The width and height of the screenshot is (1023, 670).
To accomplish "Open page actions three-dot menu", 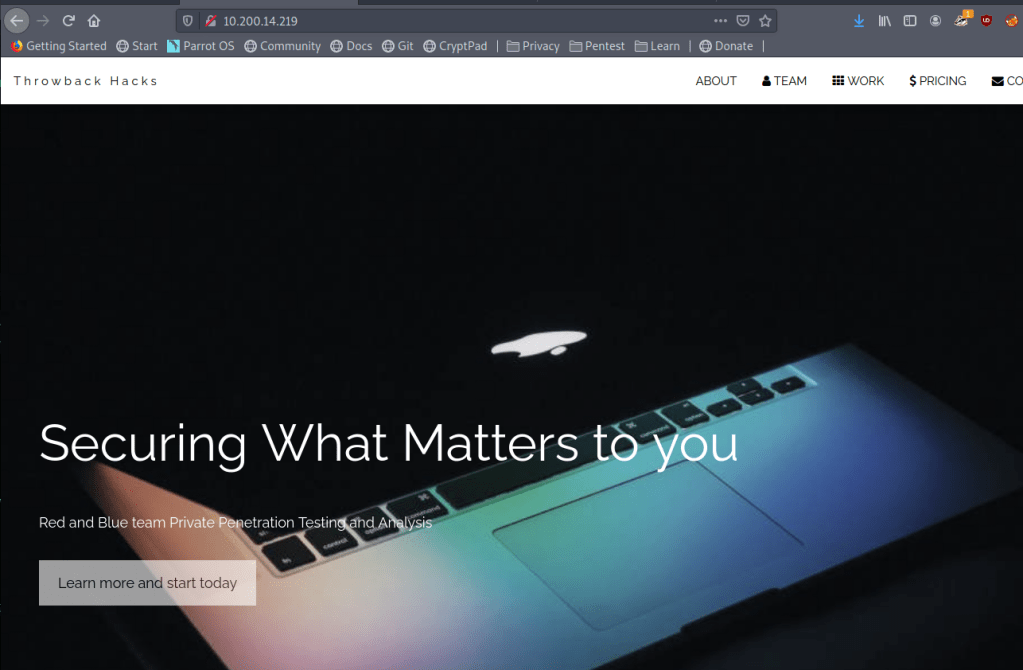I will point(720,21).
